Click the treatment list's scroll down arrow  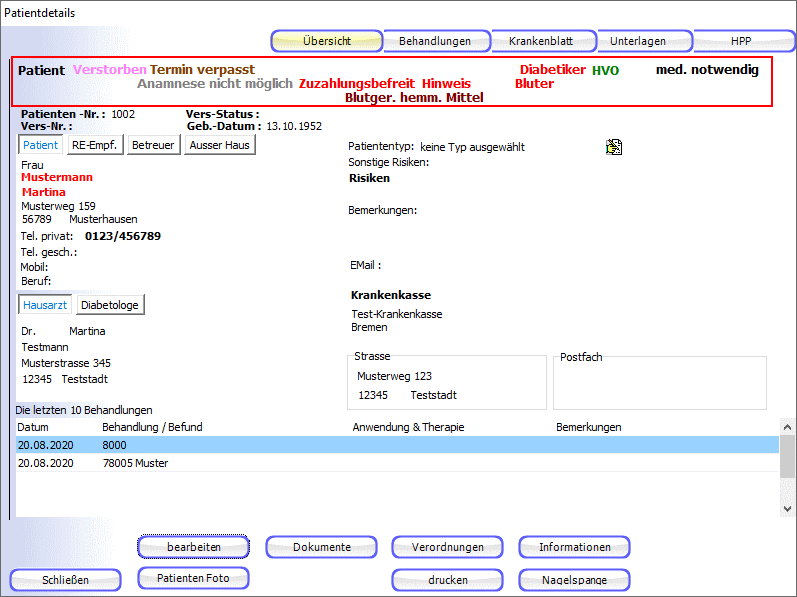tap(788, 509)
